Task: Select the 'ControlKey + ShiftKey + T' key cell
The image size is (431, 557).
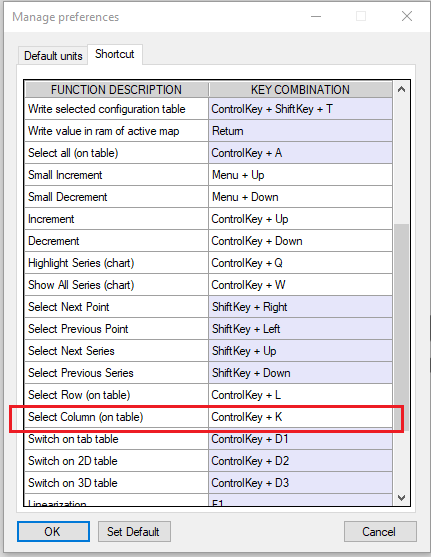Action: click(301, 109)
